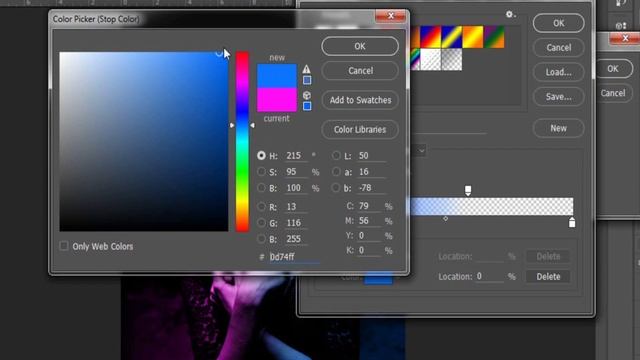Open the gradient presets gear menu
Viewport: 640px width, 360px height.
pyautogui.click(x=510, y=15)
